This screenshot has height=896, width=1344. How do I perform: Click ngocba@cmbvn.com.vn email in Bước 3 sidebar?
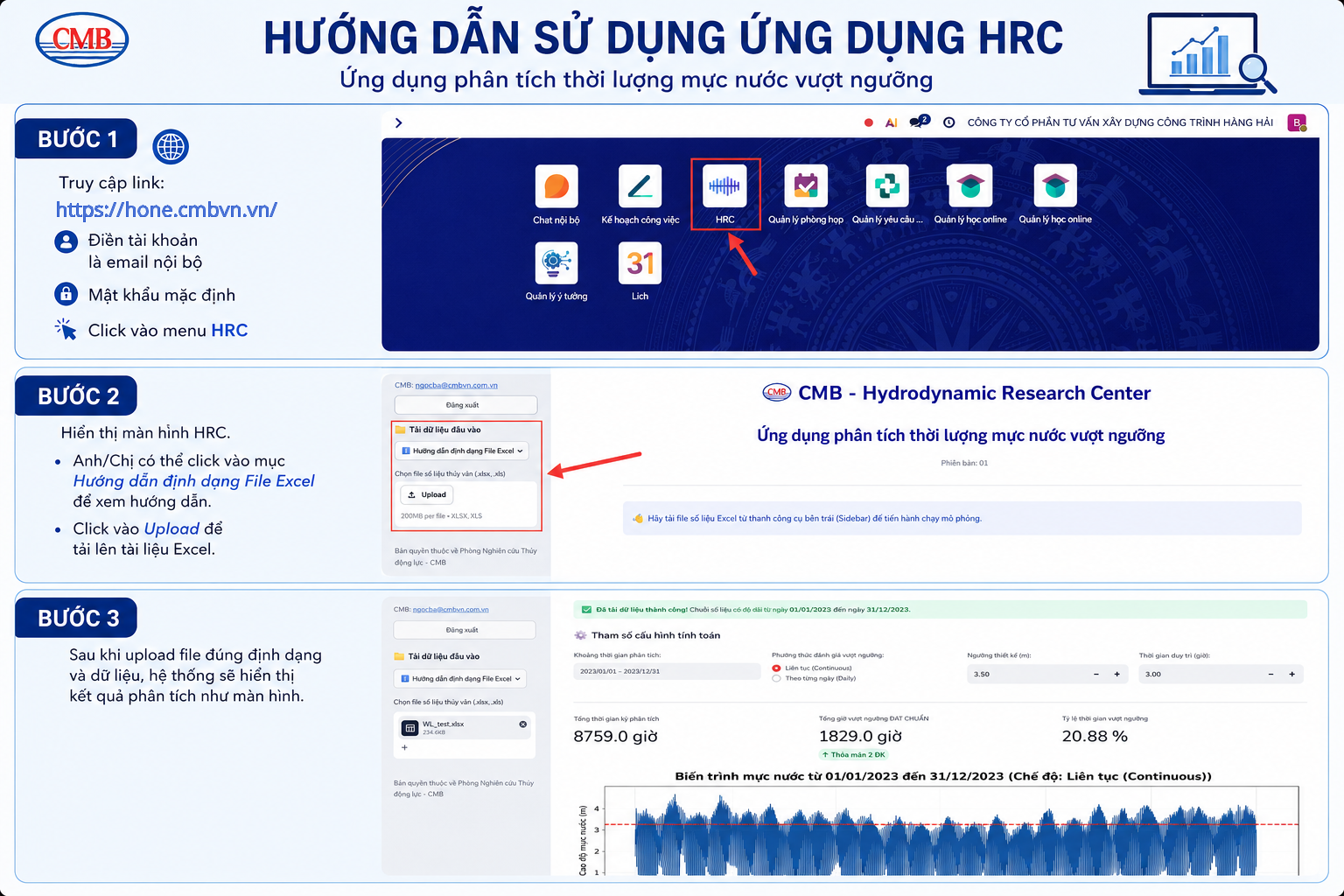tap(451, 609)
